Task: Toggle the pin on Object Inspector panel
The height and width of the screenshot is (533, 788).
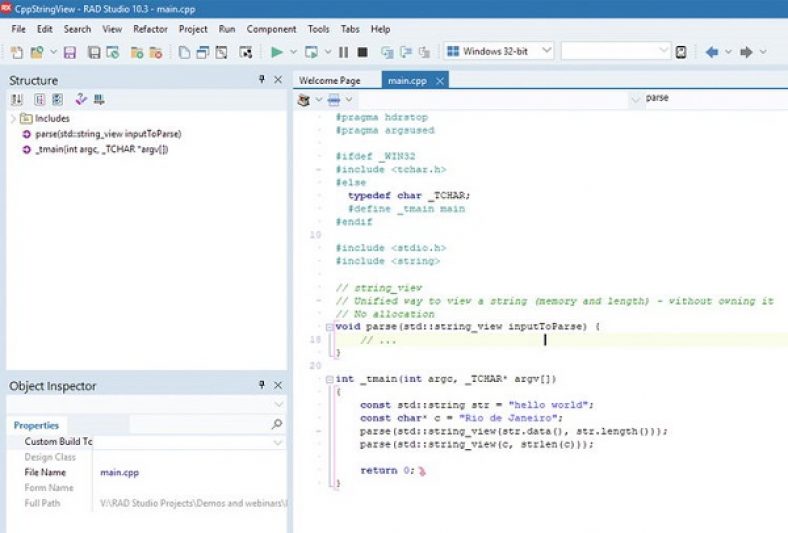Action: (262, 385)
